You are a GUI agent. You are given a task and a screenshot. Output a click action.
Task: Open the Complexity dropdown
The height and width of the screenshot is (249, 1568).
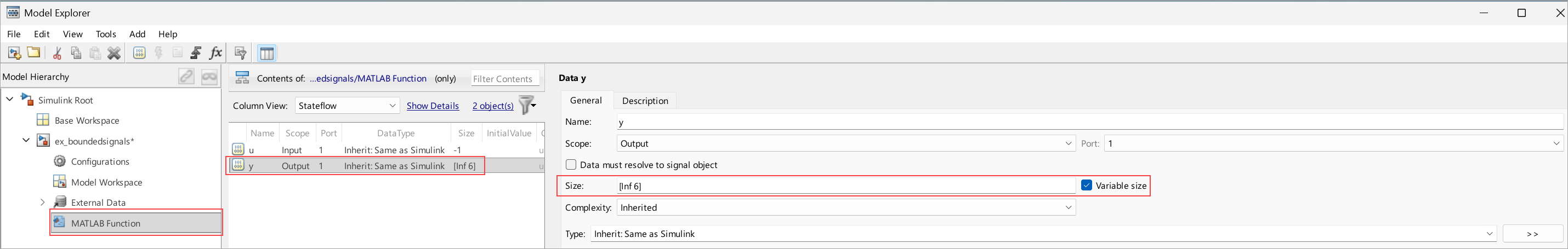point(845,208)
